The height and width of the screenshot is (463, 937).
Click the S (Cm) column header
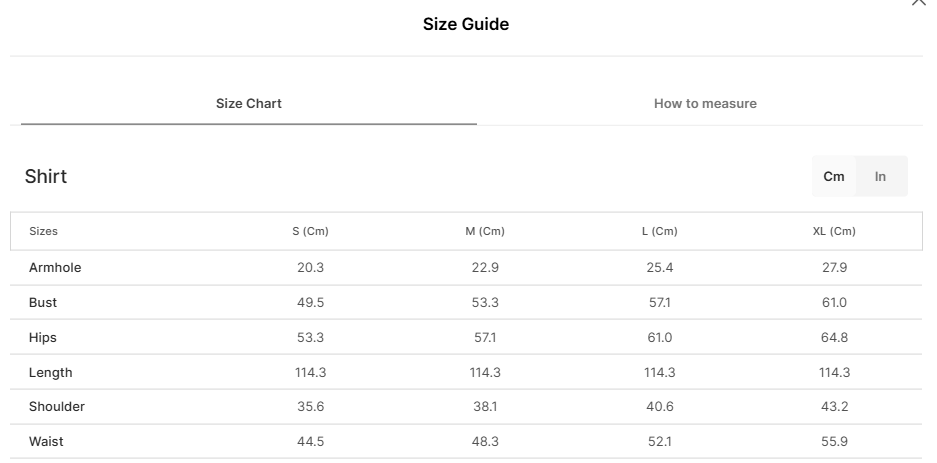click(x=310, y=231)
